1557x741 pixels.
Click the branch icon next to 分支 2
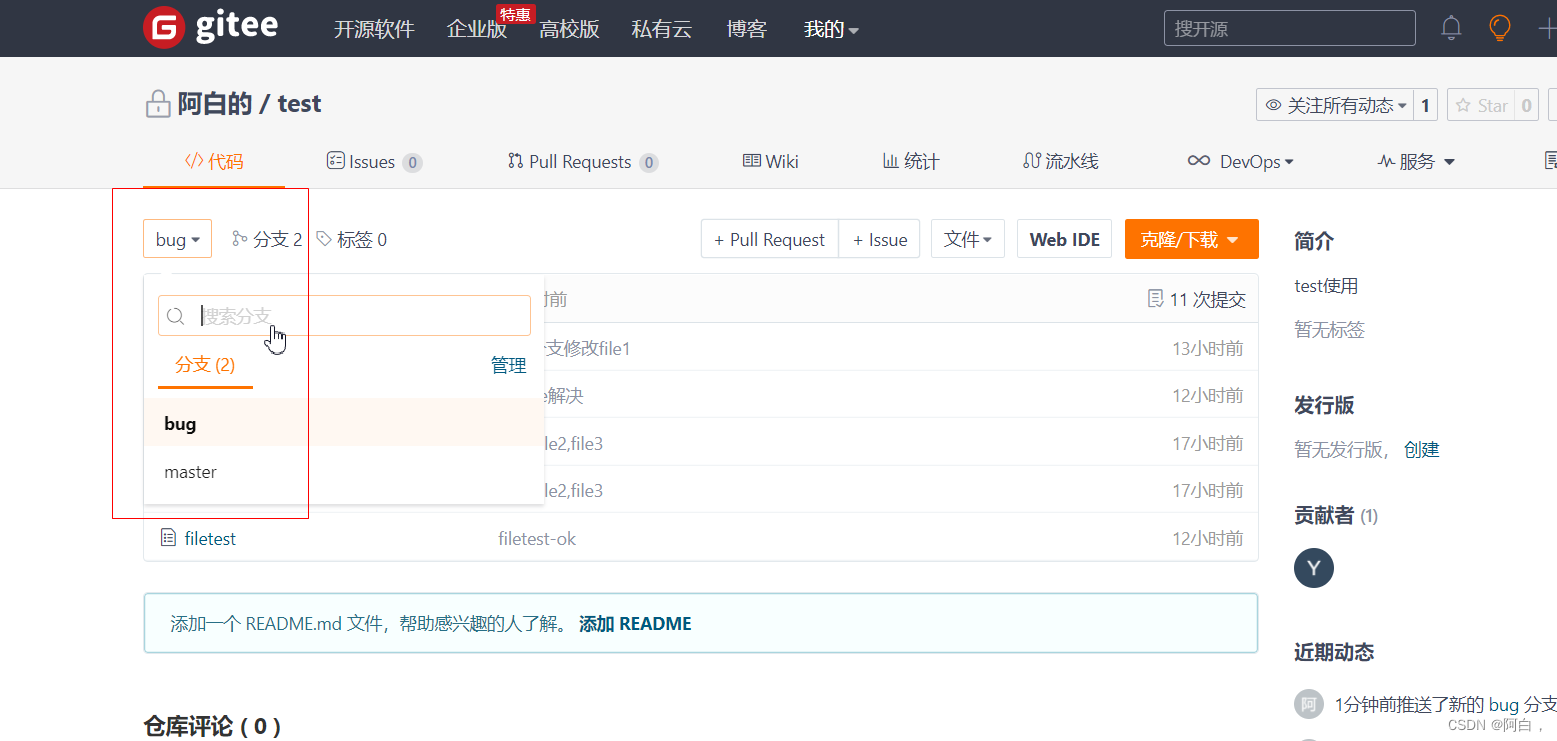pyautogui.click(x=239, y=239)
